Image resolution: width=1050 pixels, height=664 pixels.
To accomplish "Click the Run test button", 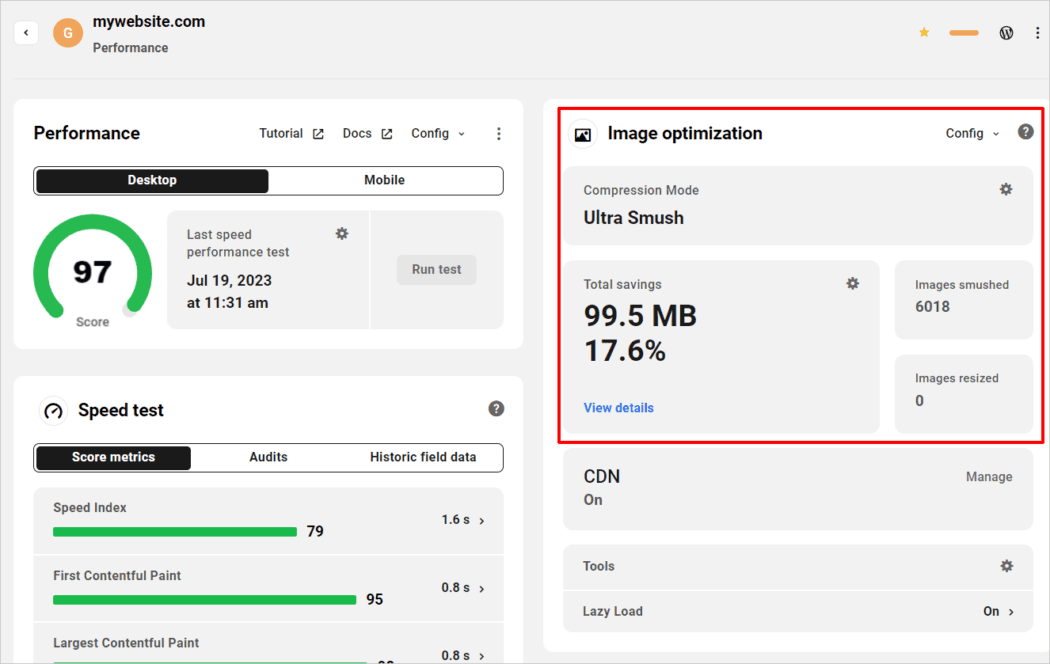I will pos(436,269).
